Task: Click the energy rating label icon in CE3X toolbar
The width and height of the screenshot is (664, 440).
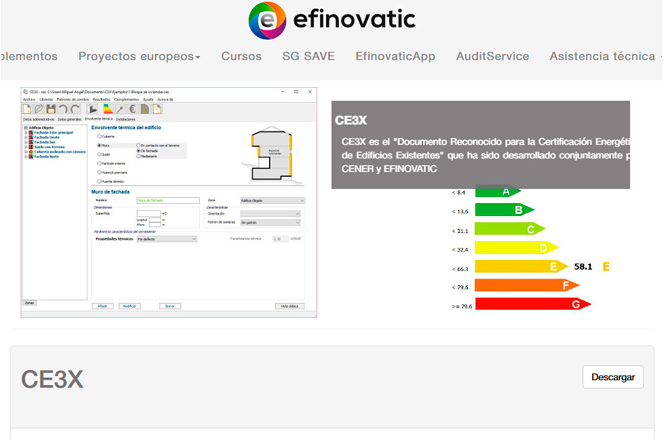Action: [108, 109]
